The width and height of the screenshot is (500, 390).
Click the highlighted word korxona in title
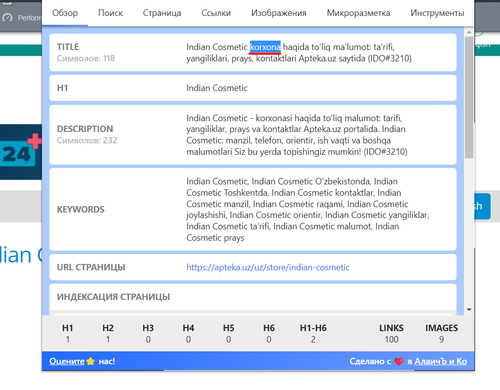[265, 47]
